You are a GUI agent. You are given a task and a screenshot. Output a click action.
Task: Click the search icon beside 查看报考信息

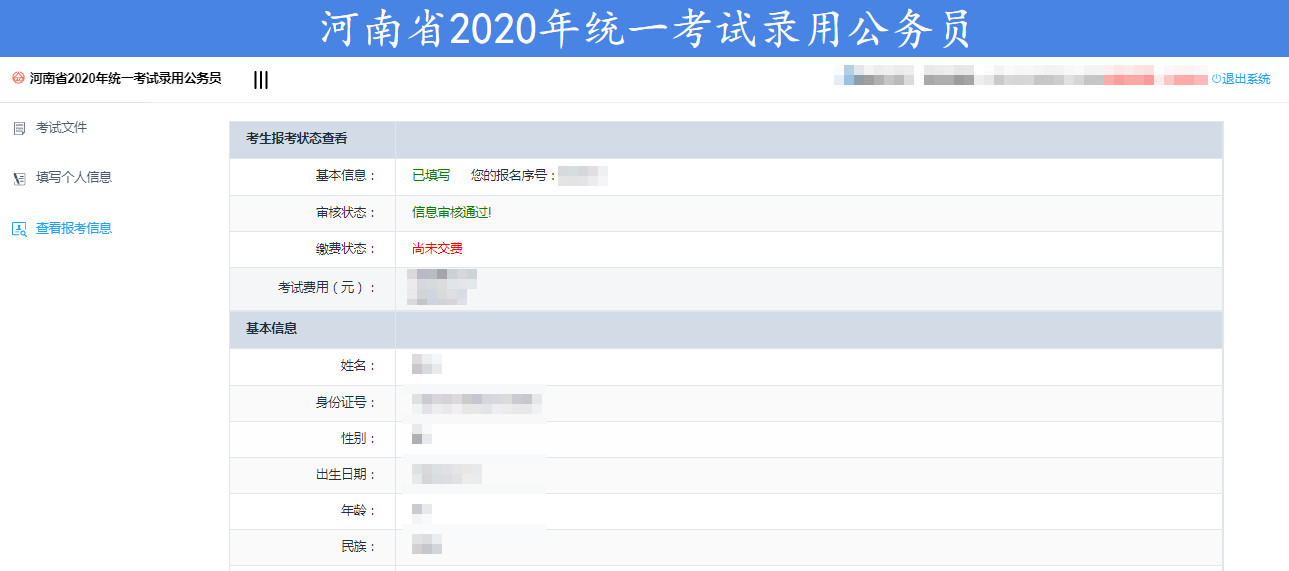19,228
